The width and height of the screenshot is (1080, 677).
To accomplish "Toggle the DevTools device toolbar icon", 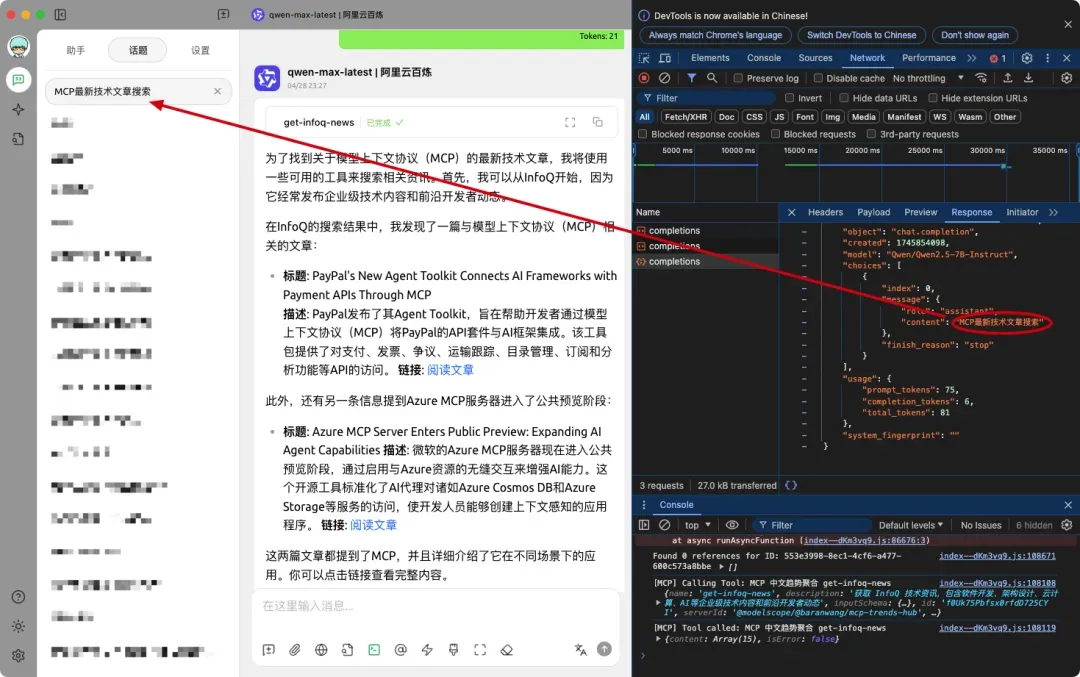I will 665,59.
